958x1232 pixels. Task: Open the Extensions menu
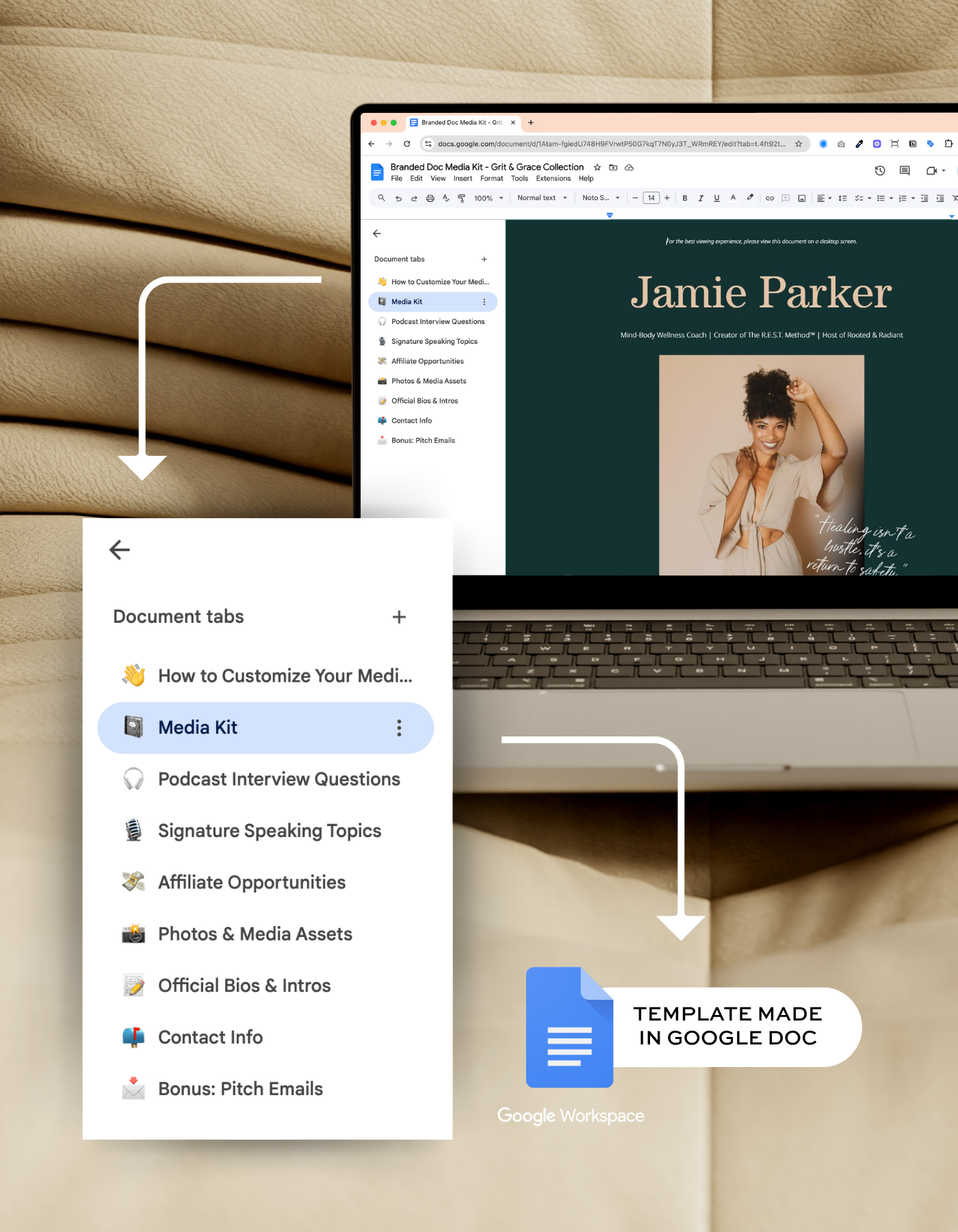tap(553, 179)
